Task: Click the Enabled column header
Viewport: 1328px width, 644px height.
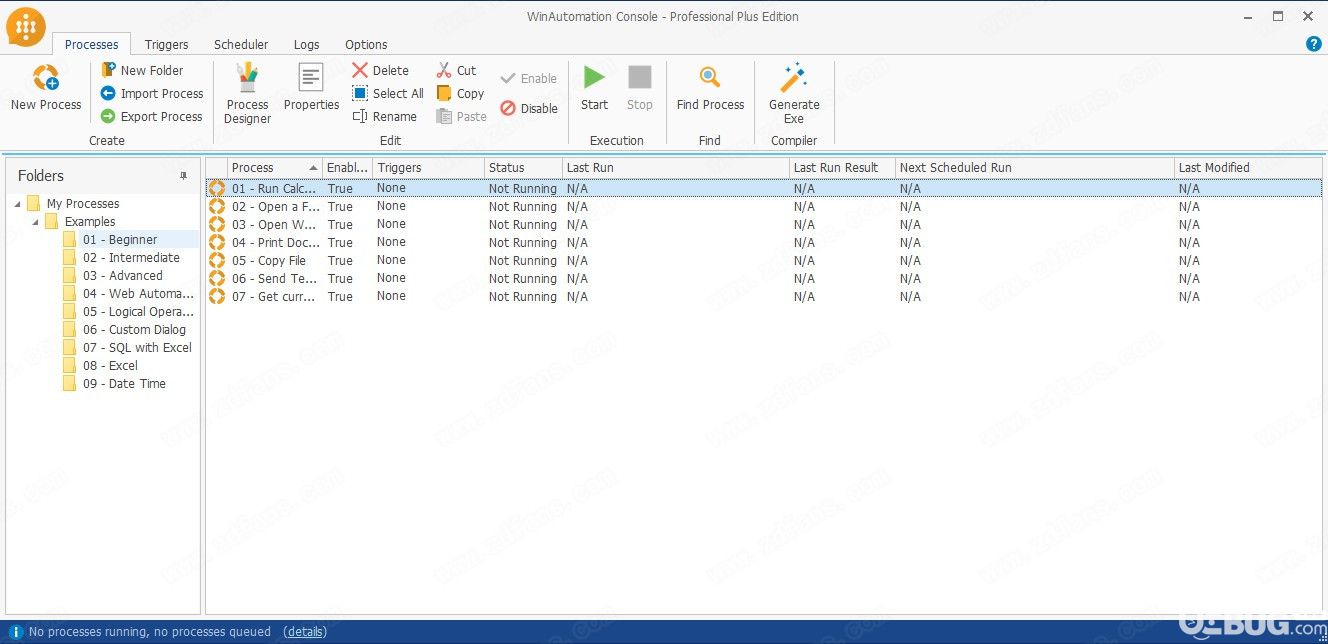Action: click(x=347, y=167)
